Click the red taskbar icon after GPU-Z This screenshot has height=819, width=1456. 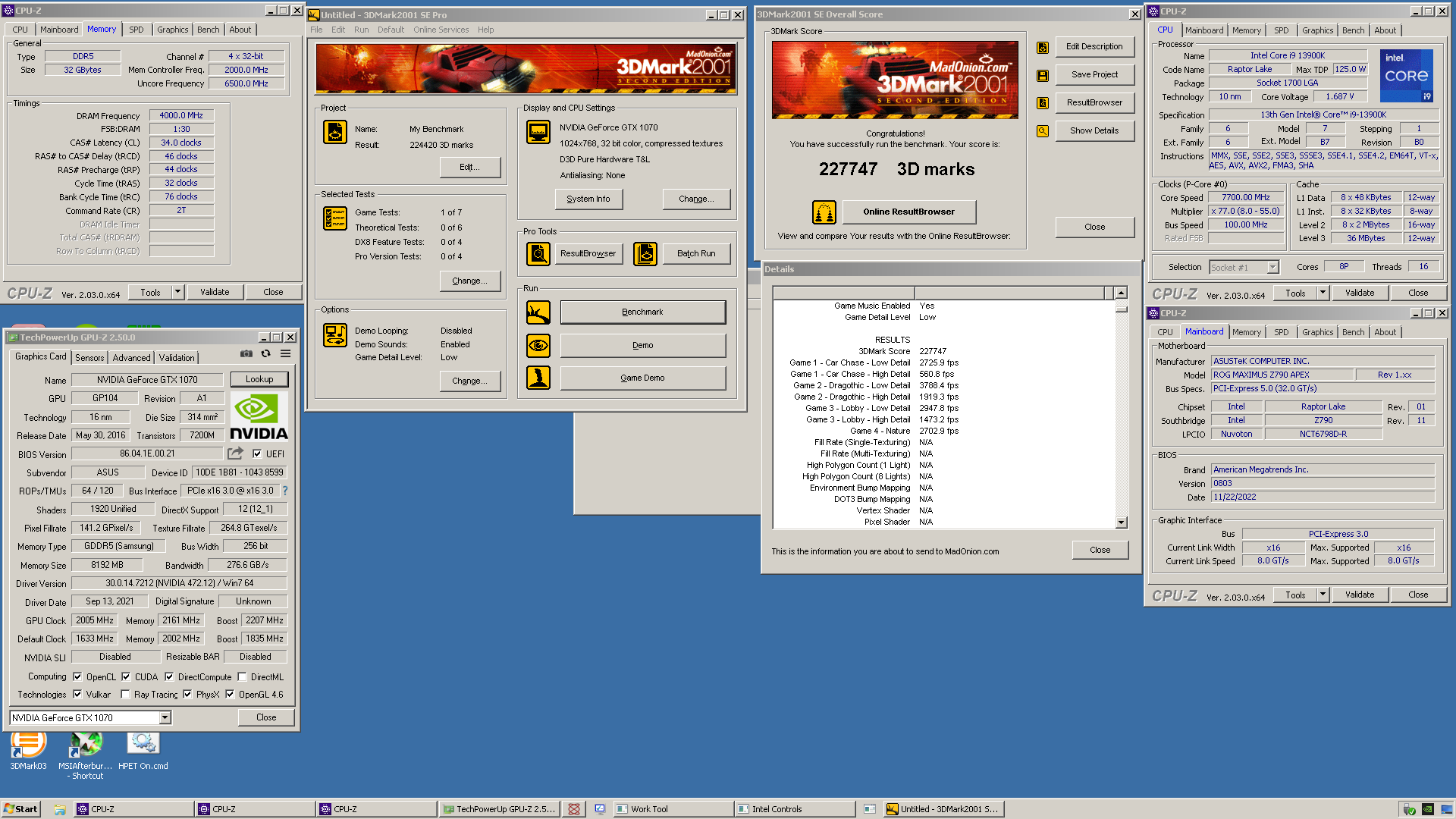[x=574, y=809]
